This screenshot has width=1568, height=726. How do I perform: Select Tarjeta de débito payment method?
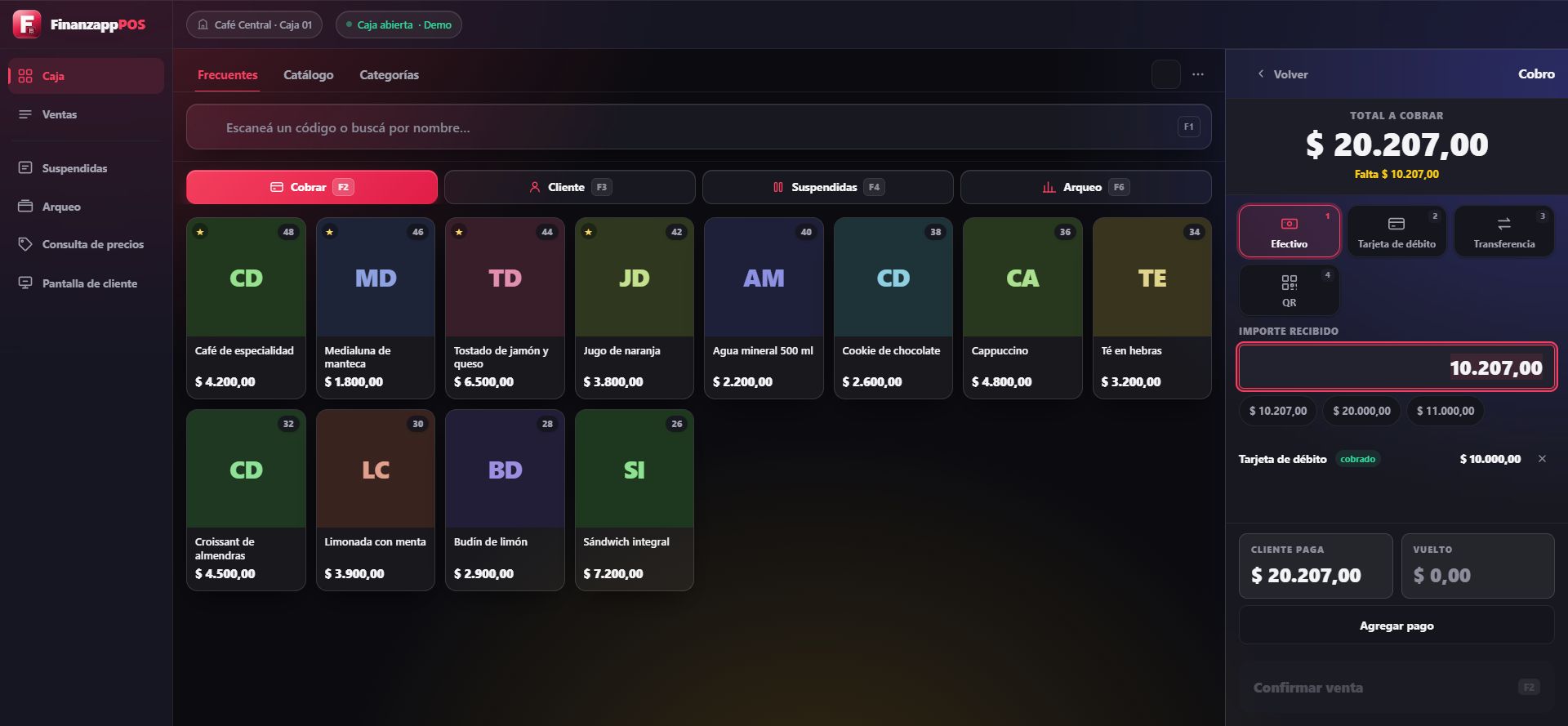pos(1396,231)
